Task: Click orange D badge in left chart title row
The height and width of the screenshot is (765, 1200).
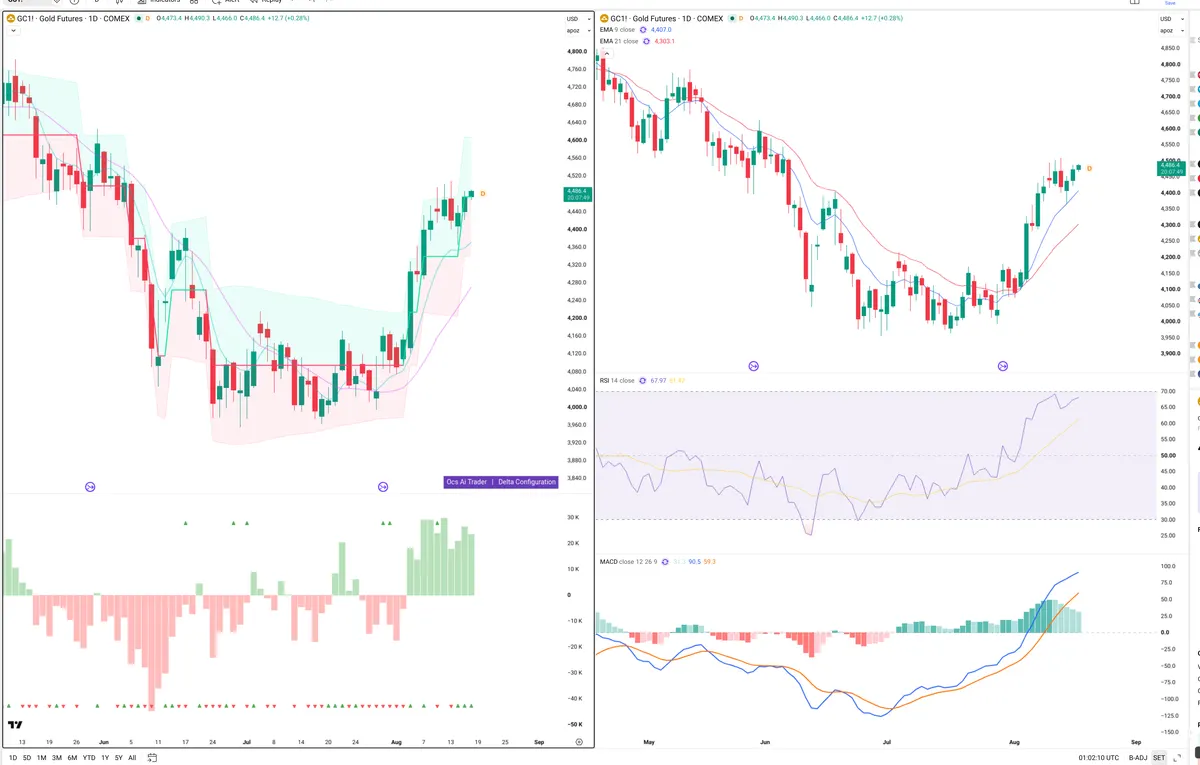Action: click(149, 19)
